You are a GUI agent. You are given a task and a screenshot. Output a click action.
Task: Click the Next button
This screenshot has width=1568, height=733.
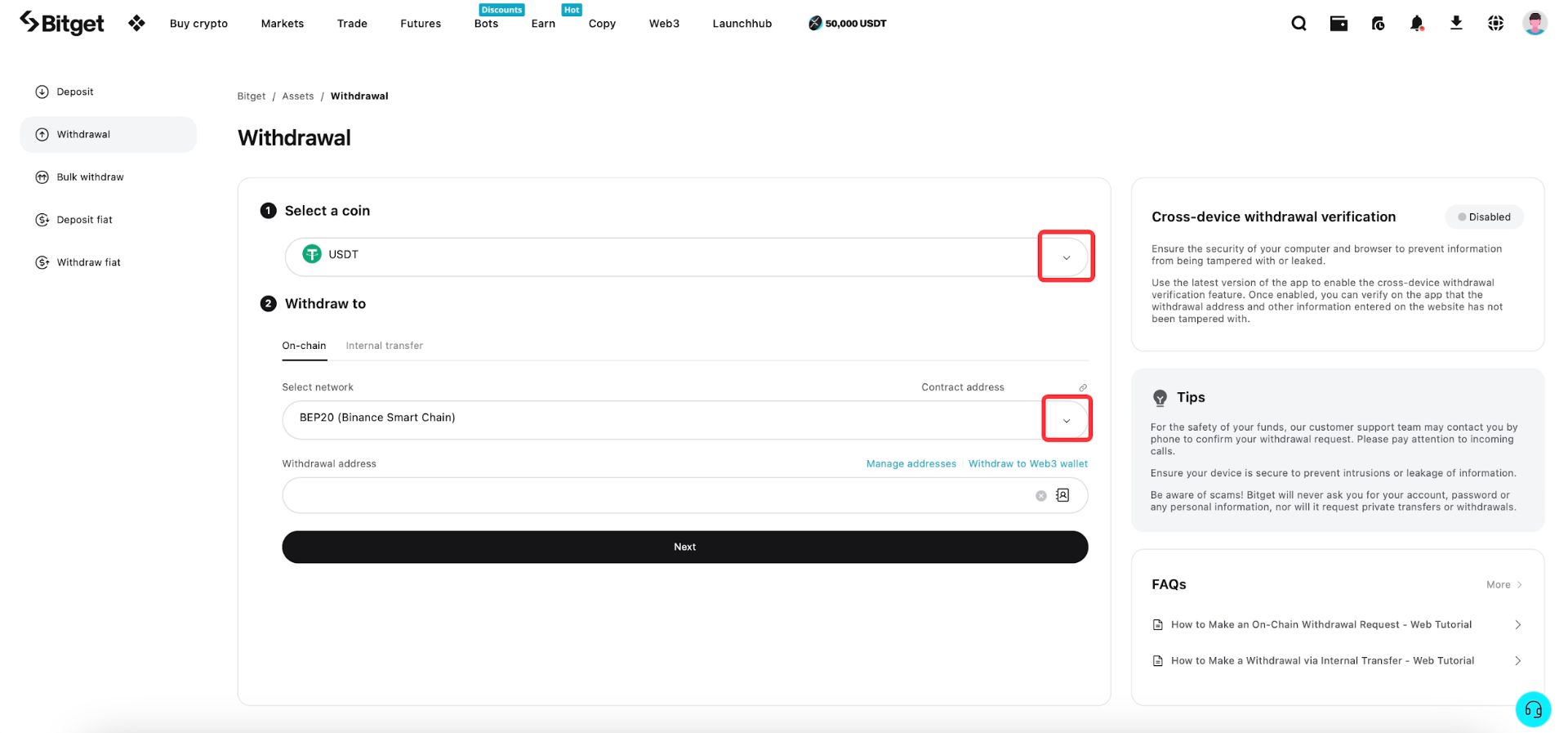point(685,547)
